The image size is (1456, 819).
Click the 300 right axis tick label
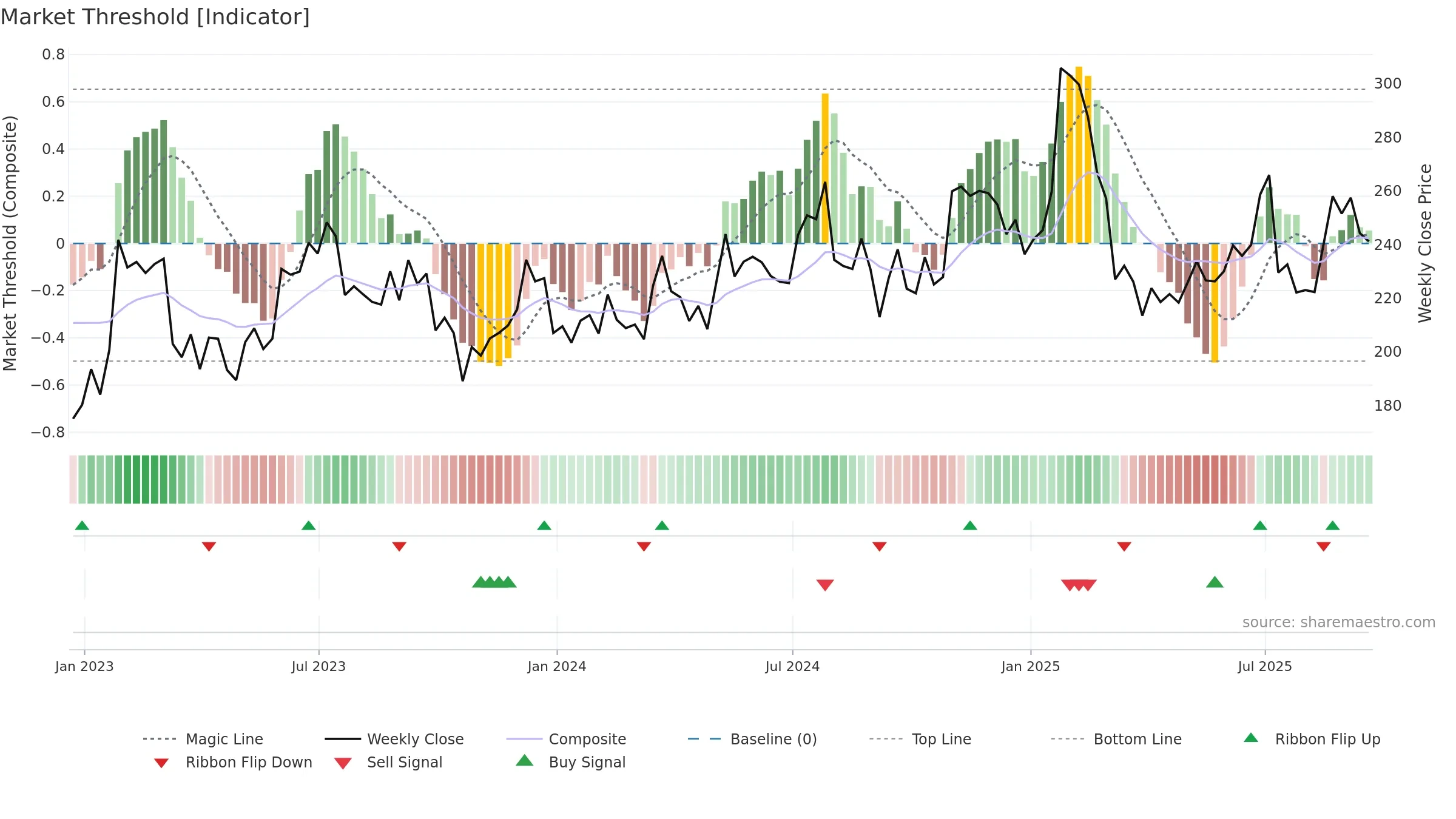tap(1388, 84)
